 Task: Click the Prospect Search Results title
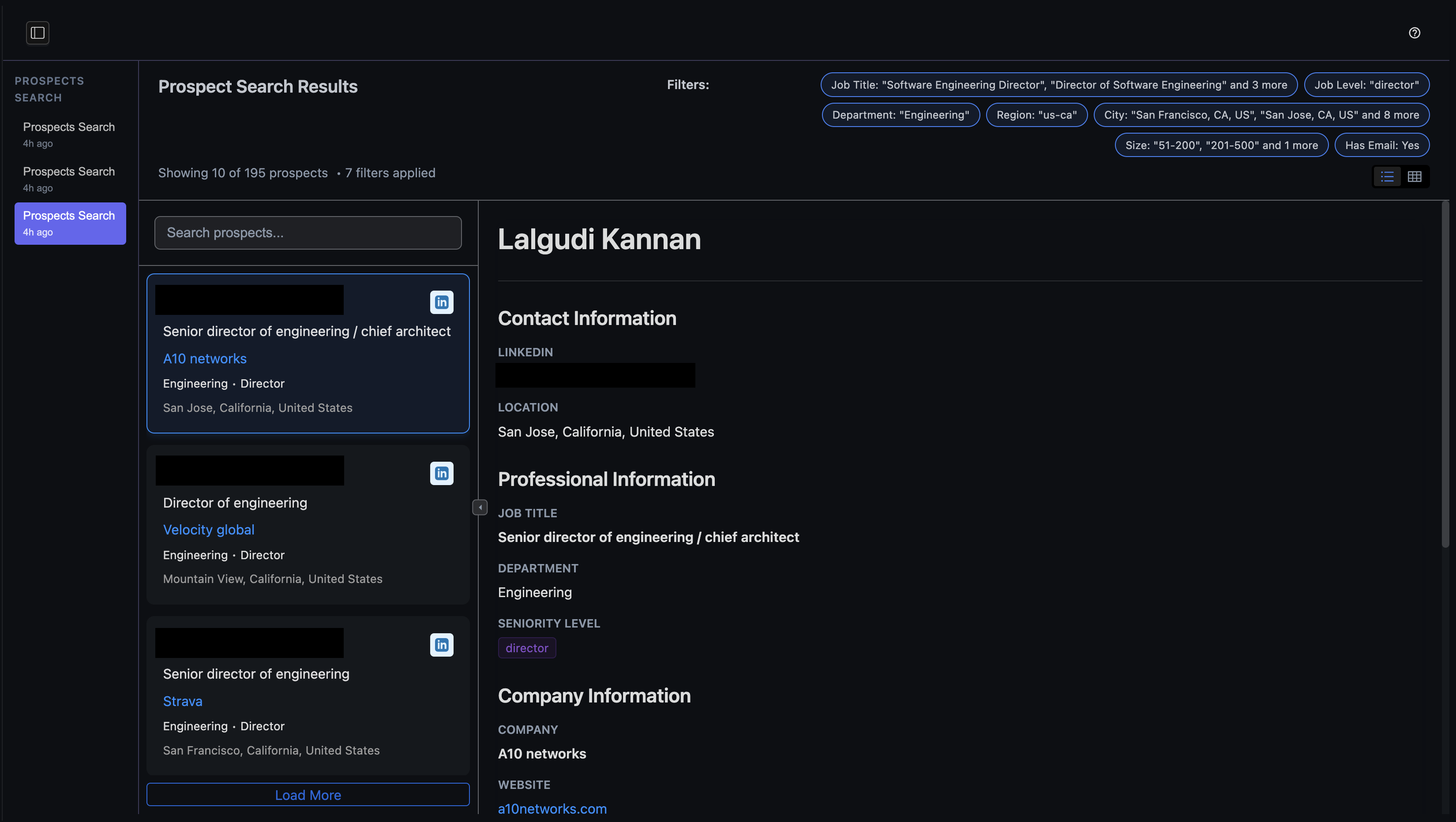pos(258,87)
